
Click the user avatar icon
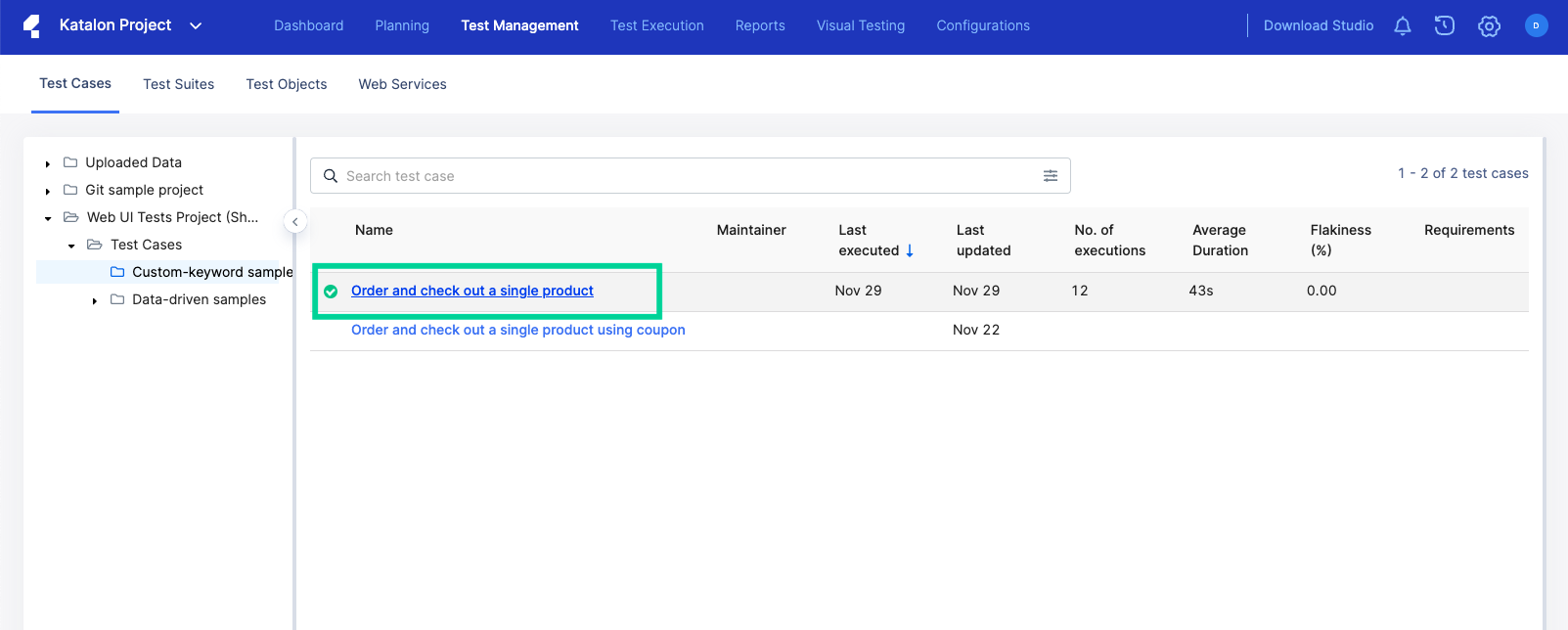pos(1536,26)
